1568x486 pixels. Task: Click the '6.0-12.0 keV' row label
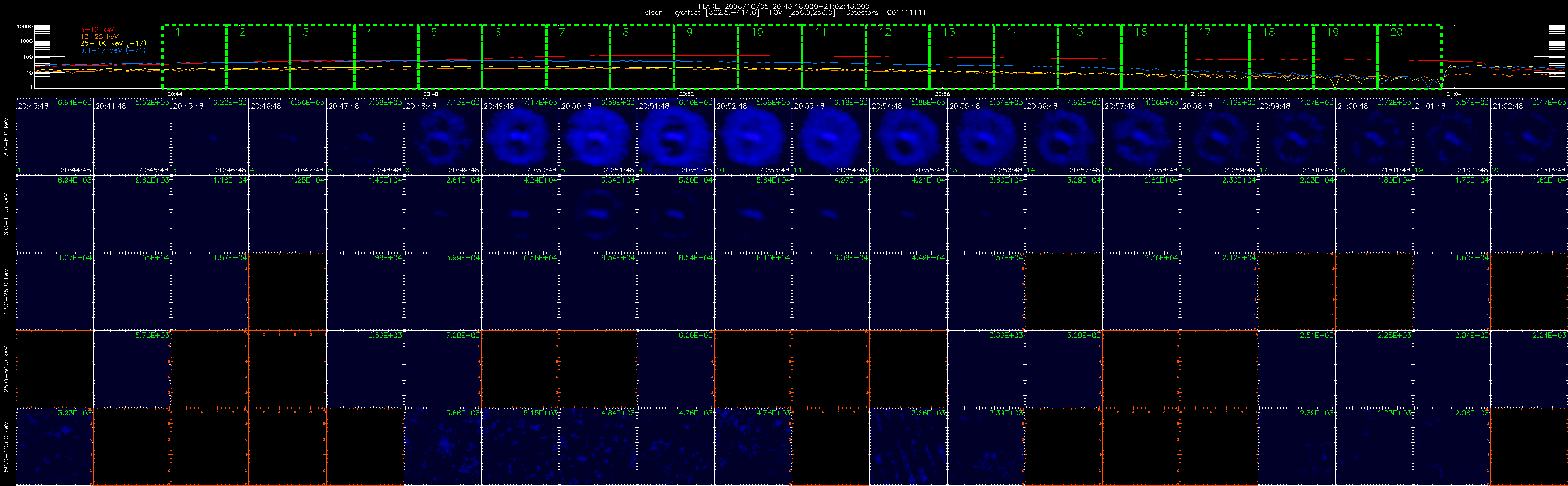(x=6, y=215)
